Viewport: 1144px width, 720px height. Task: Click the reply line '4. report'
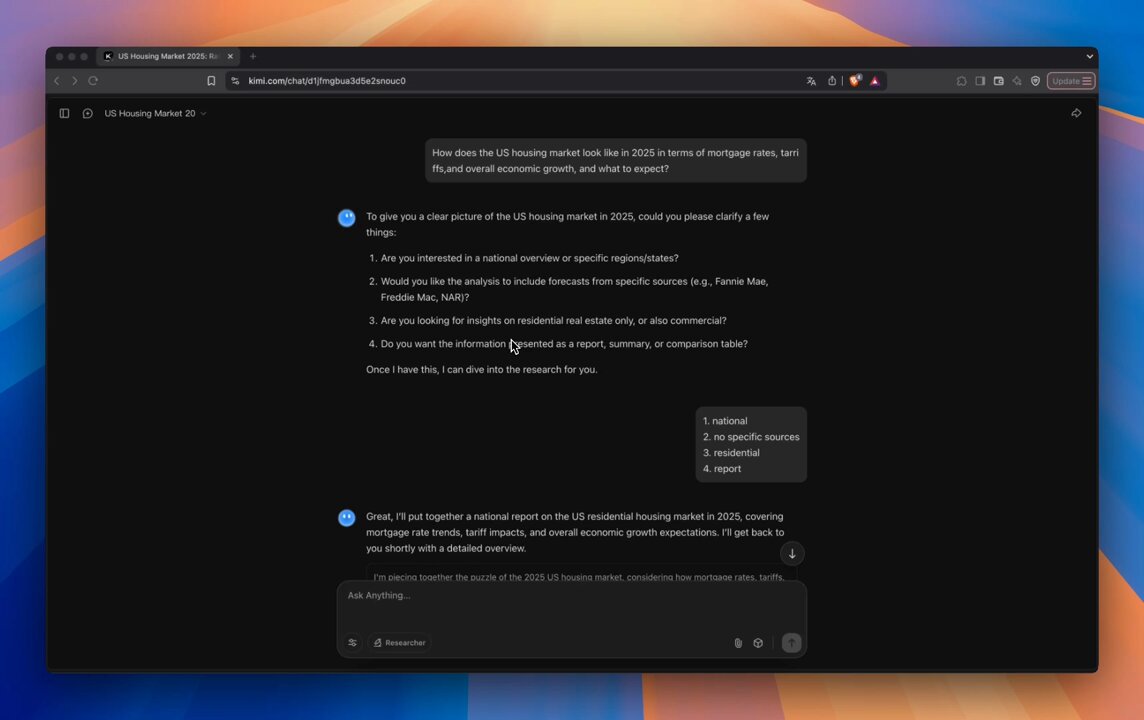tap(722, 469)
